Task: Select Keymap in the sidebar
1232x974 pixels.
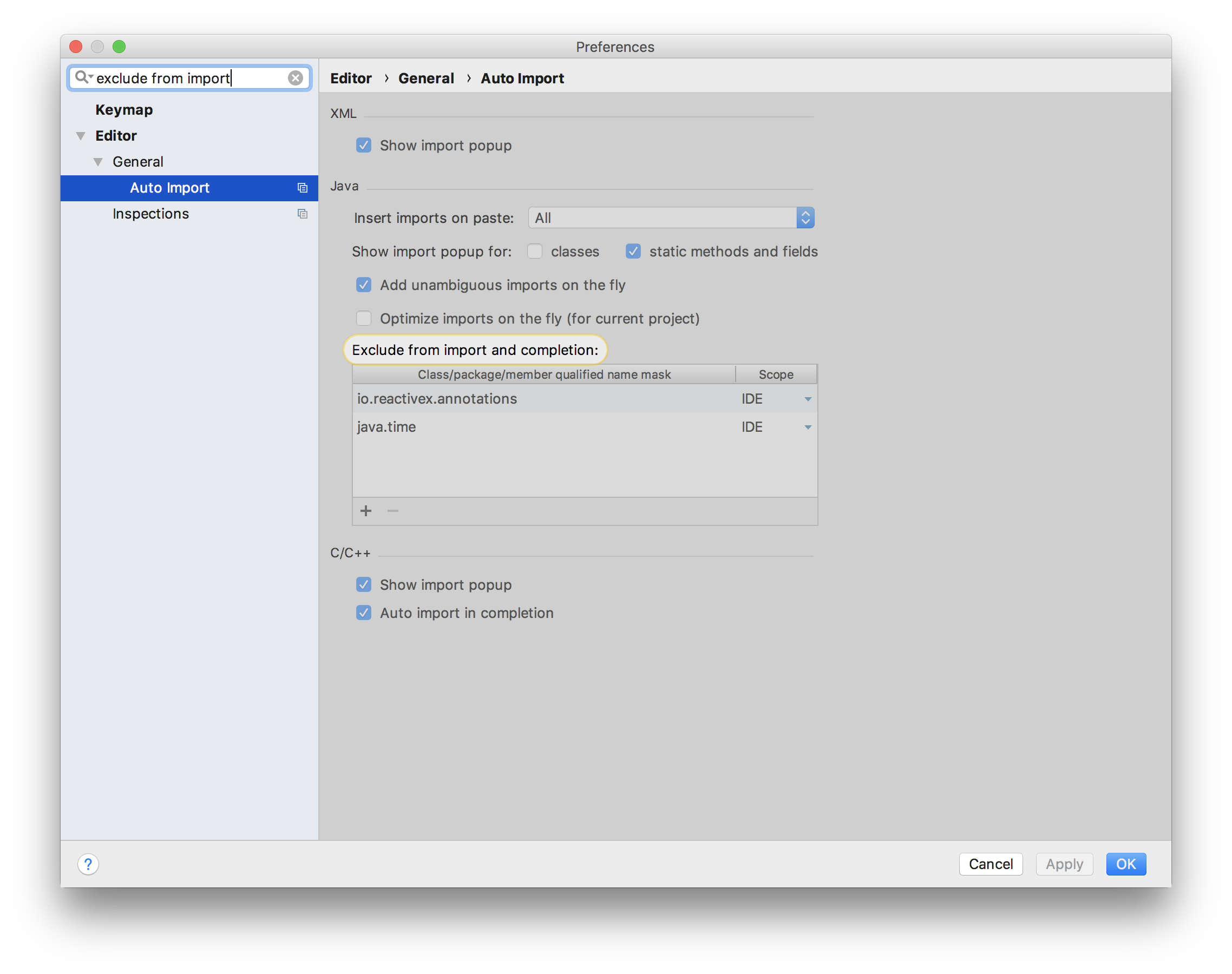Action: (124, 109)
